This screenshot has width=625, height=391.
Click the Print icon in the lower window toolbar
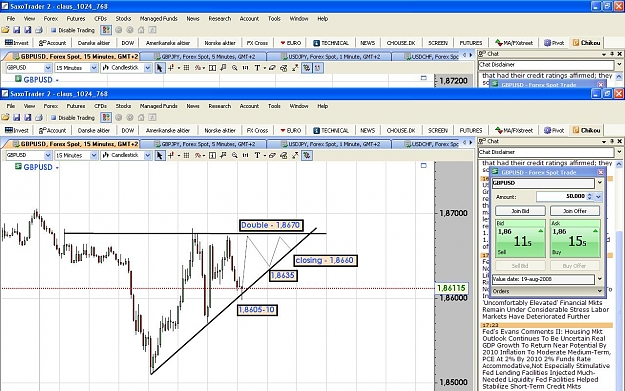(39, 118)
